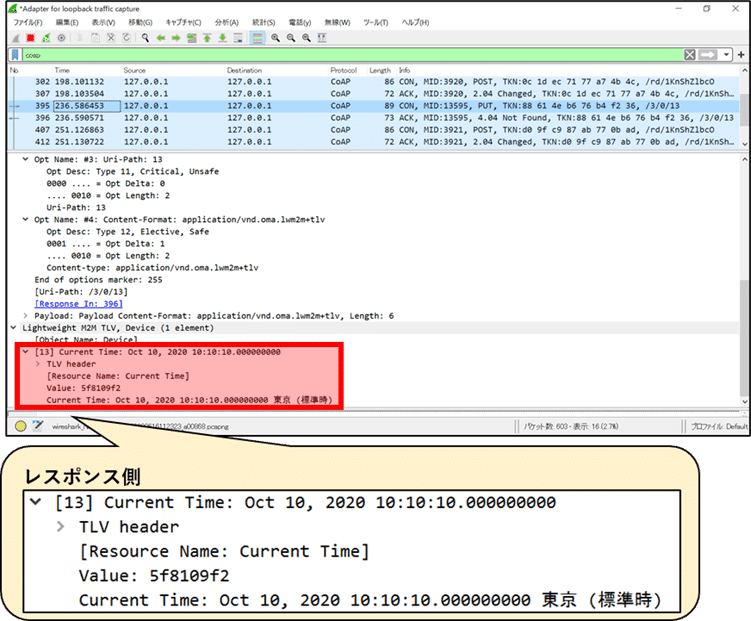Select packet 302 CON POST row
This screenshot has height=621, width=751.
tap(374, 82)
